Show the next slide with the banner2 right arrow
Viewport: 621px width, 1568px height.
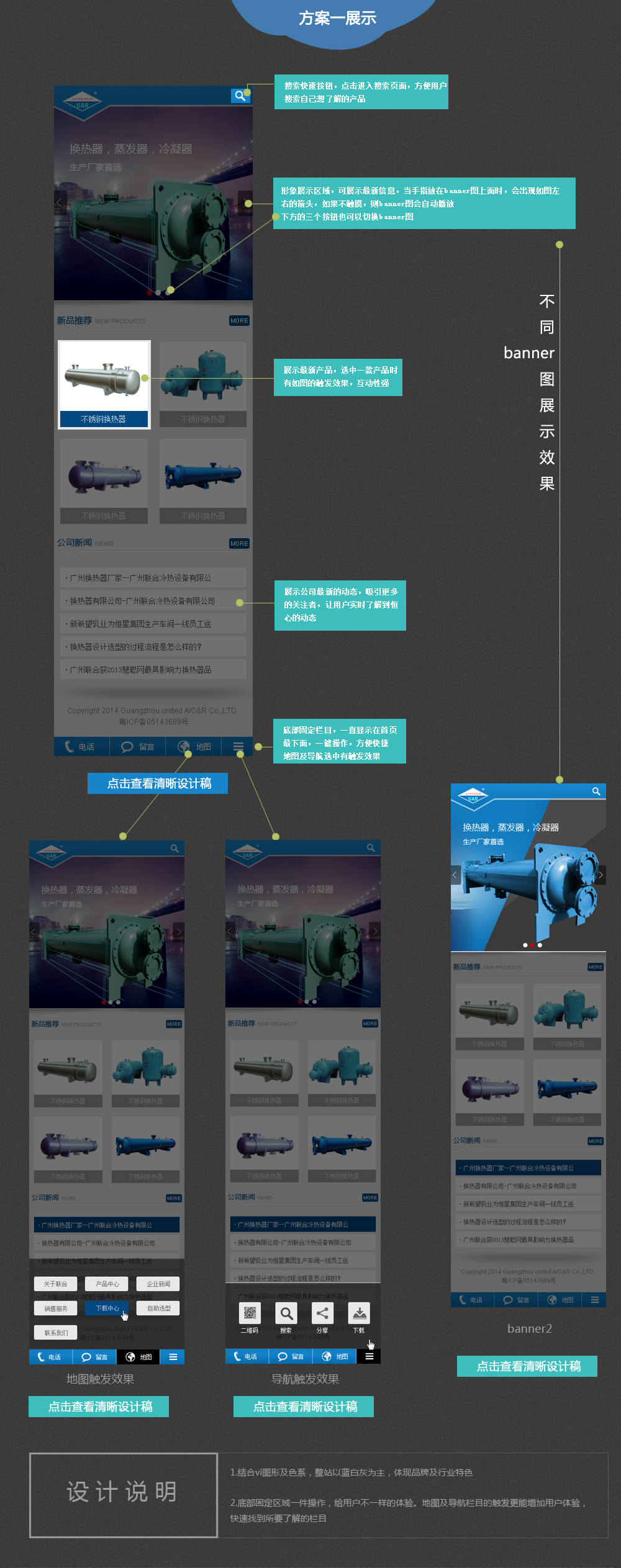point(600,875)
